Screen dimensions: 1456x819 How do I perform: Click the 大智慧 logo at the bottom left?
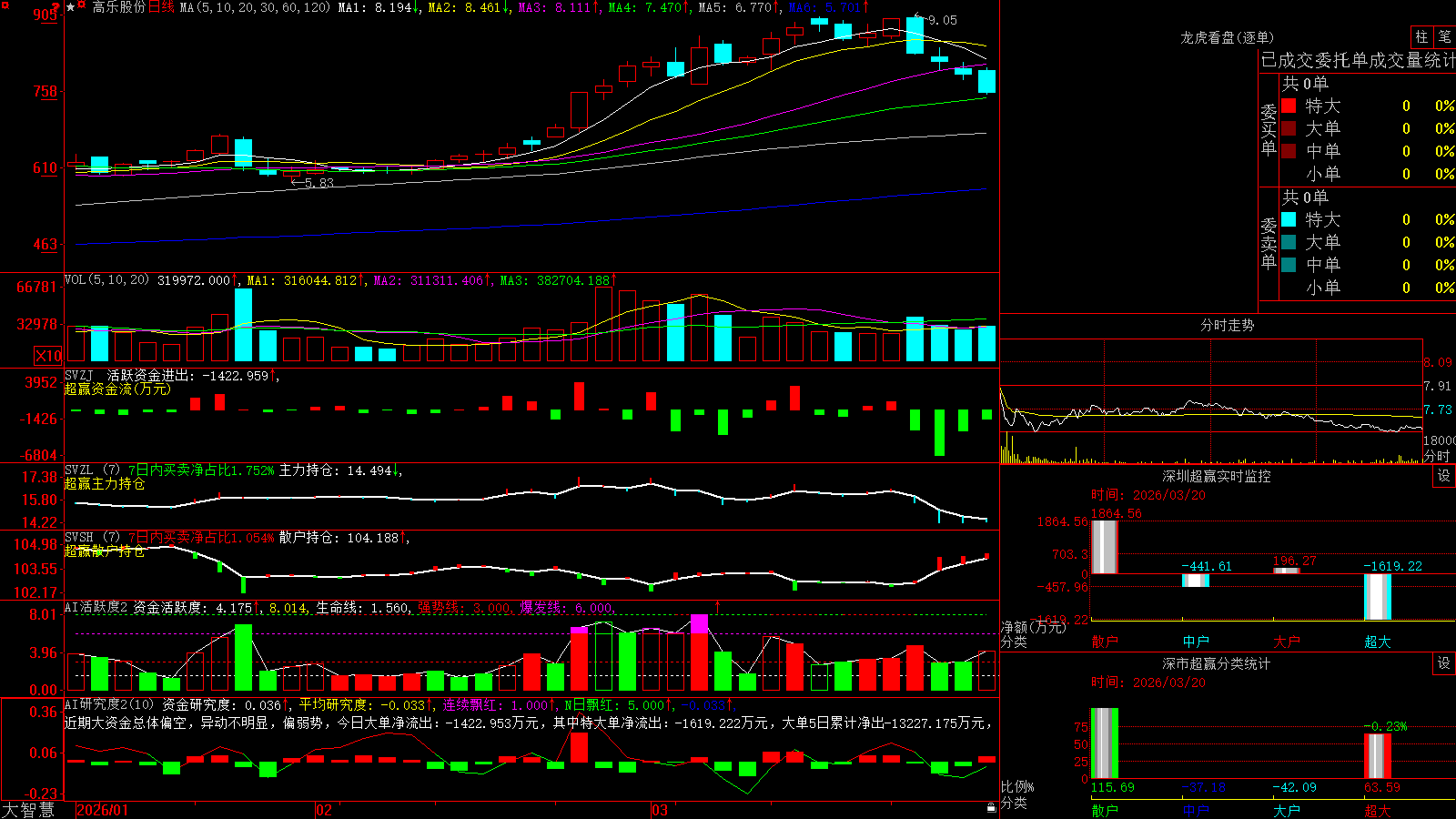click(28, 810)
